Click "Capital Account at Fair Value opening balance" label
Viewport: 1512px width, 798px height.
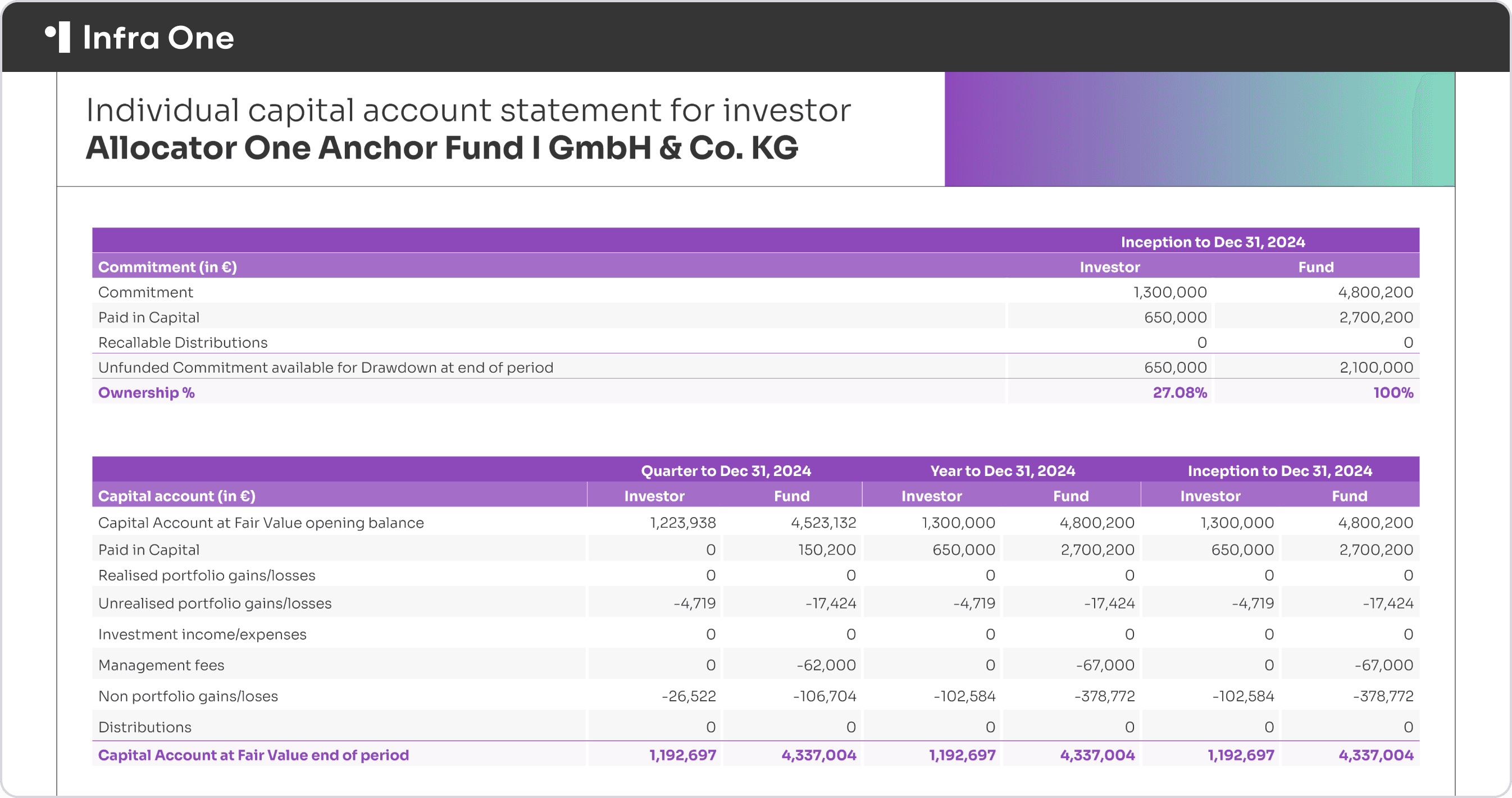click(x=261, y=523)
